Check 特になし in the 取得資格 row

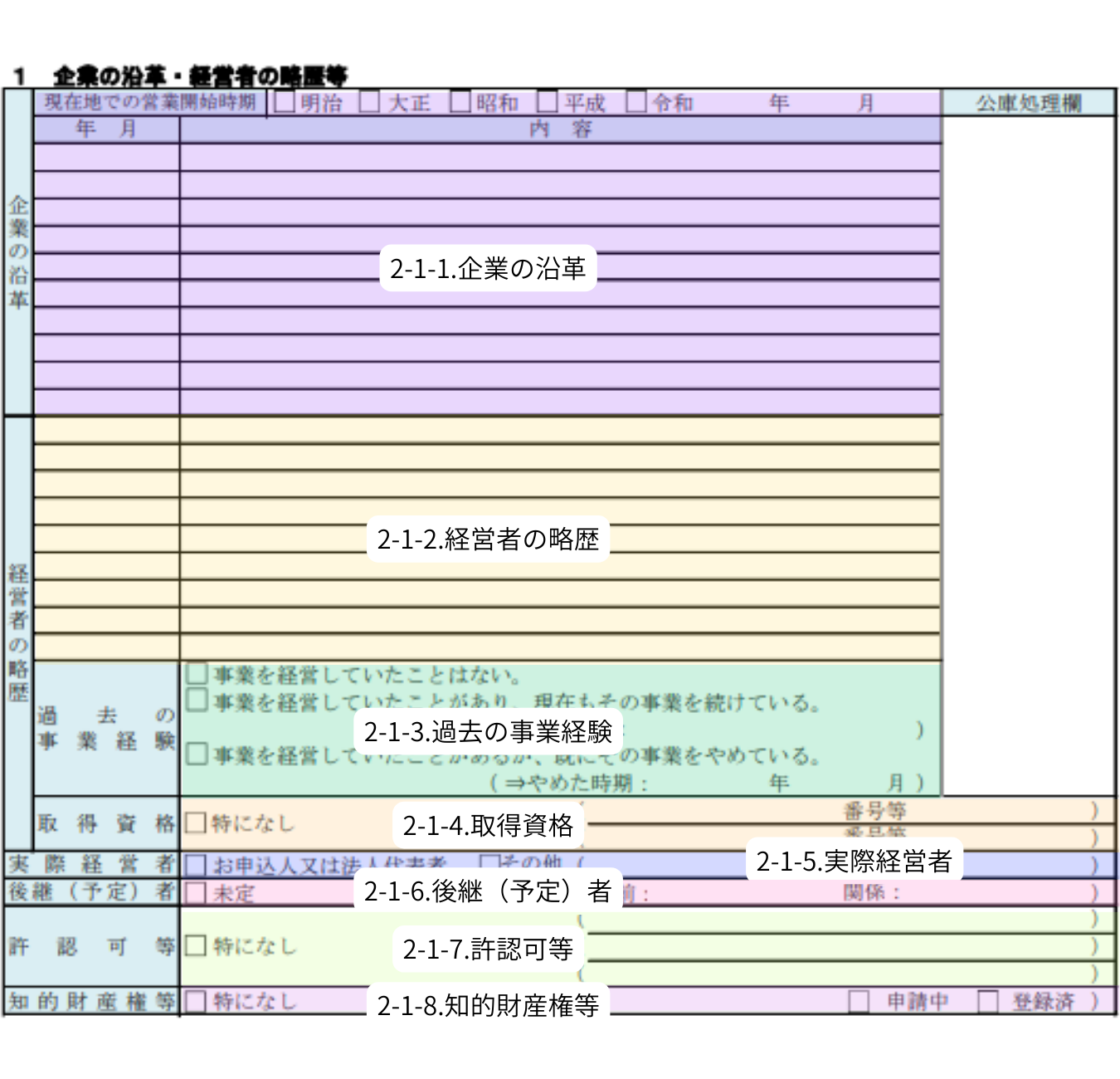click(196, 823)
